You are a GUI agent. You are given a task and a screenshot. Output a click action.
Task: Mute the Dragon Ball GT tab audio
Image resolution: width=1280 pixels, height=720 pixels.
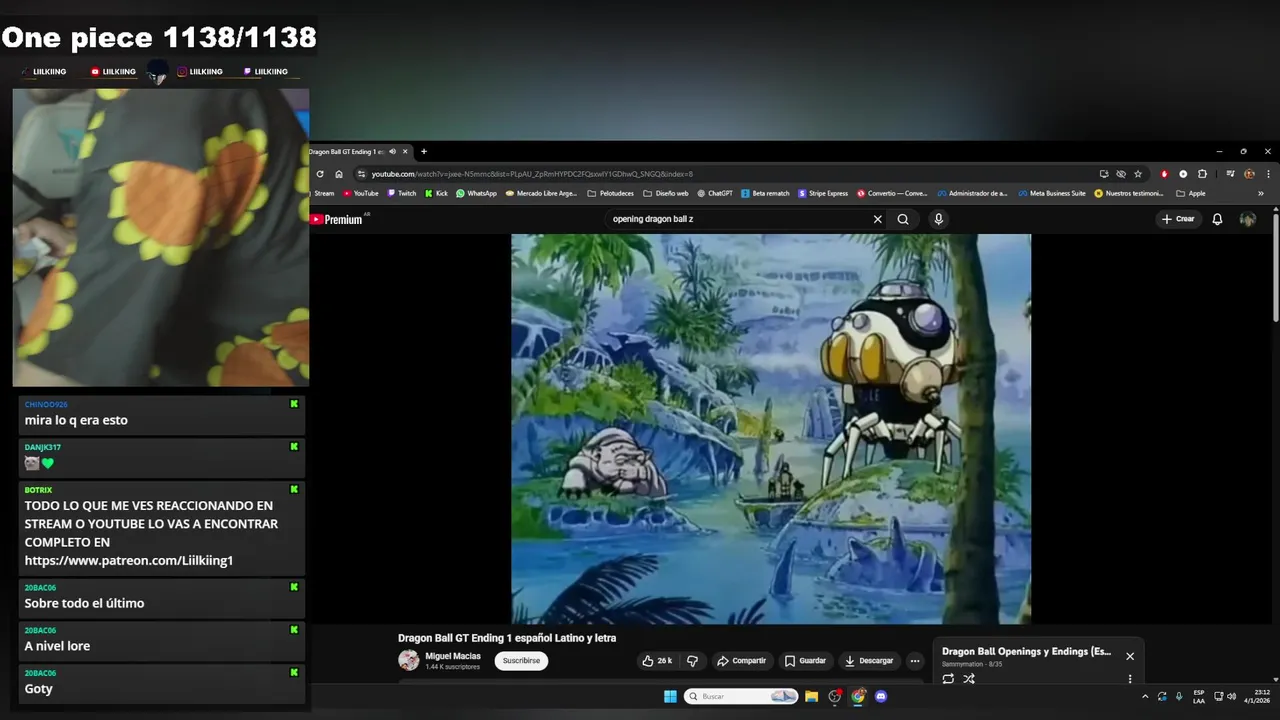pos(392,152)
